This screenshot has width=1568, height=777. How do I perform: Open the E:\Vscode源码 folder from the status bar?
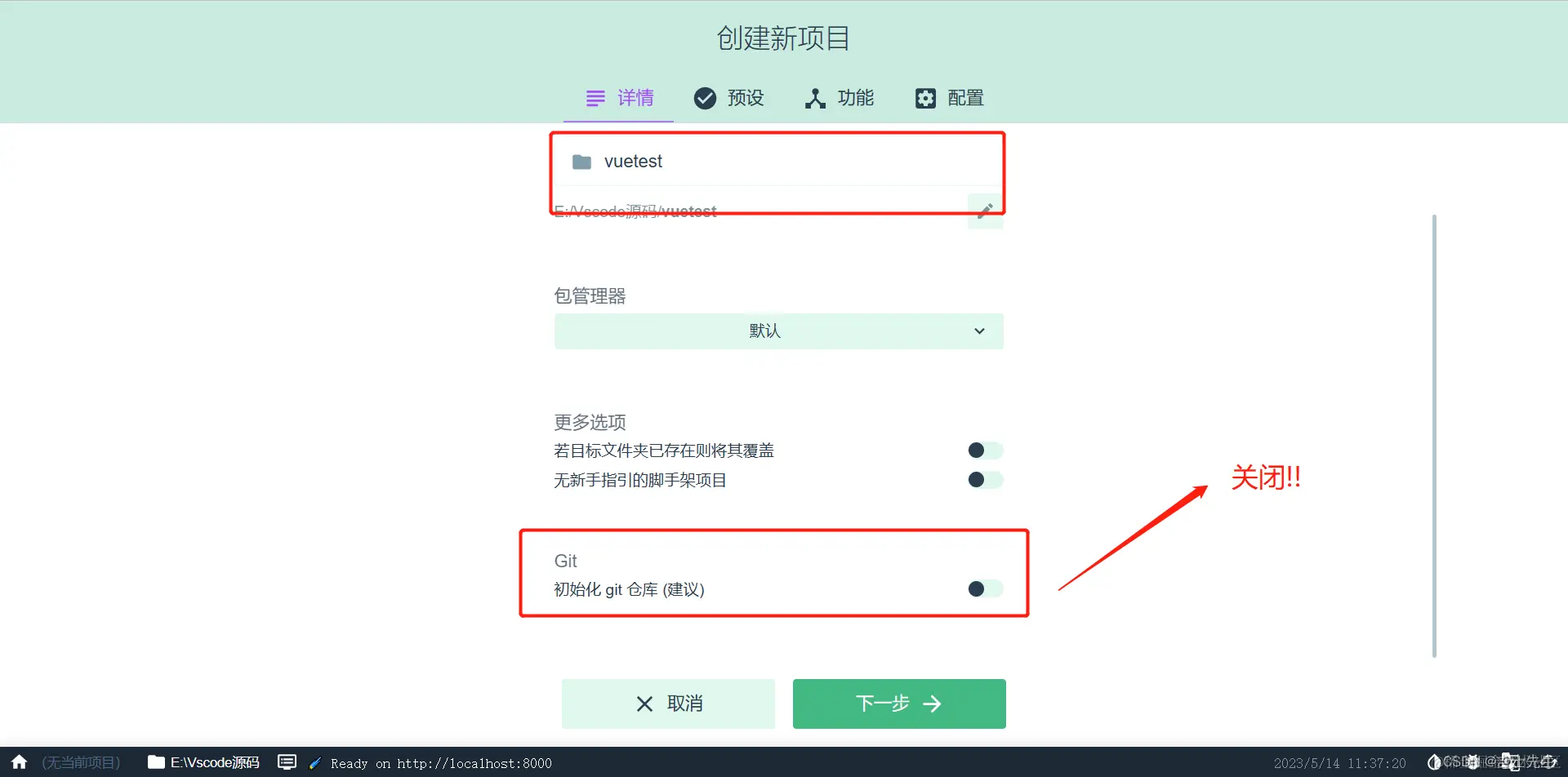[x=203, y=762]
